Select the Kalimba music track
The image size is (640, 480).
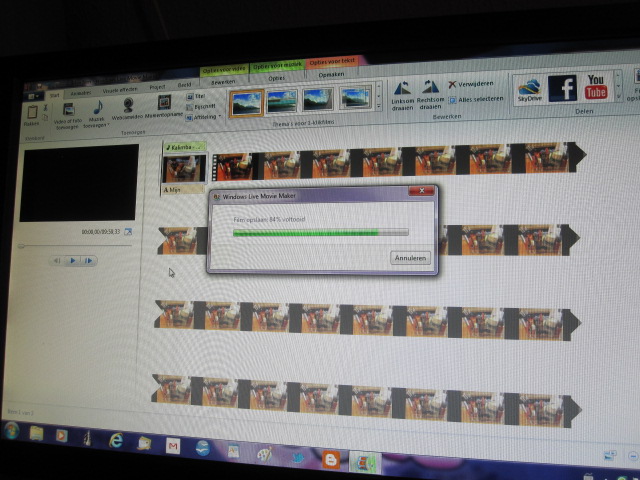point(184,147)
